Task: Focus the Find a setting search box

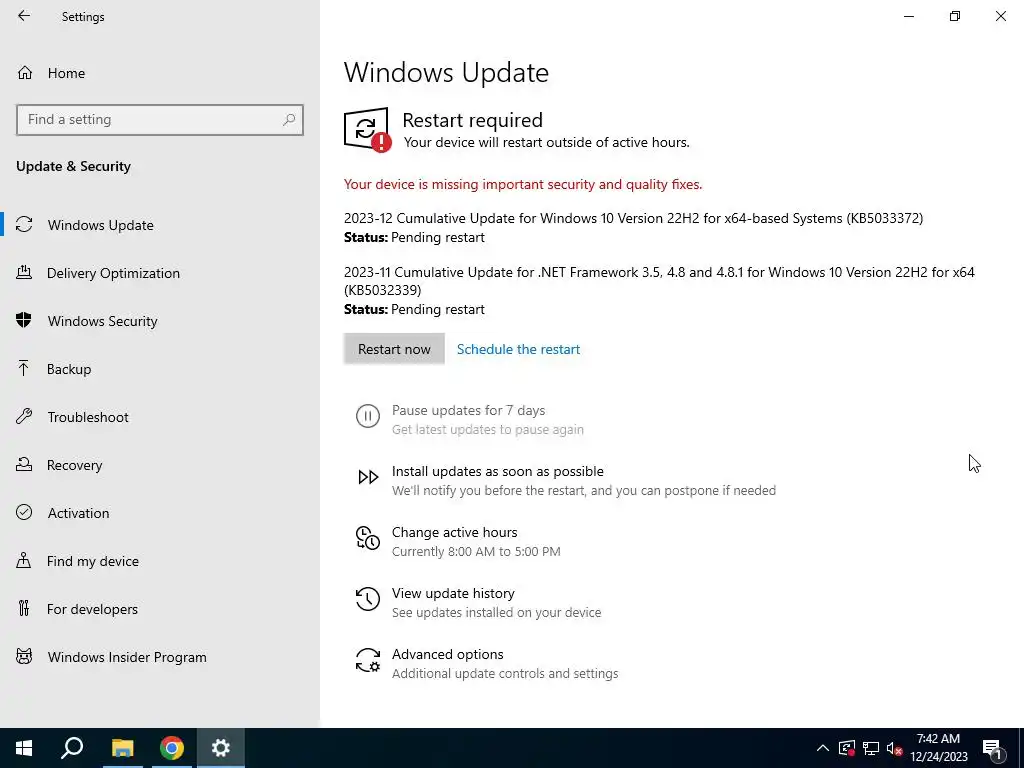Action: point(159,120)
